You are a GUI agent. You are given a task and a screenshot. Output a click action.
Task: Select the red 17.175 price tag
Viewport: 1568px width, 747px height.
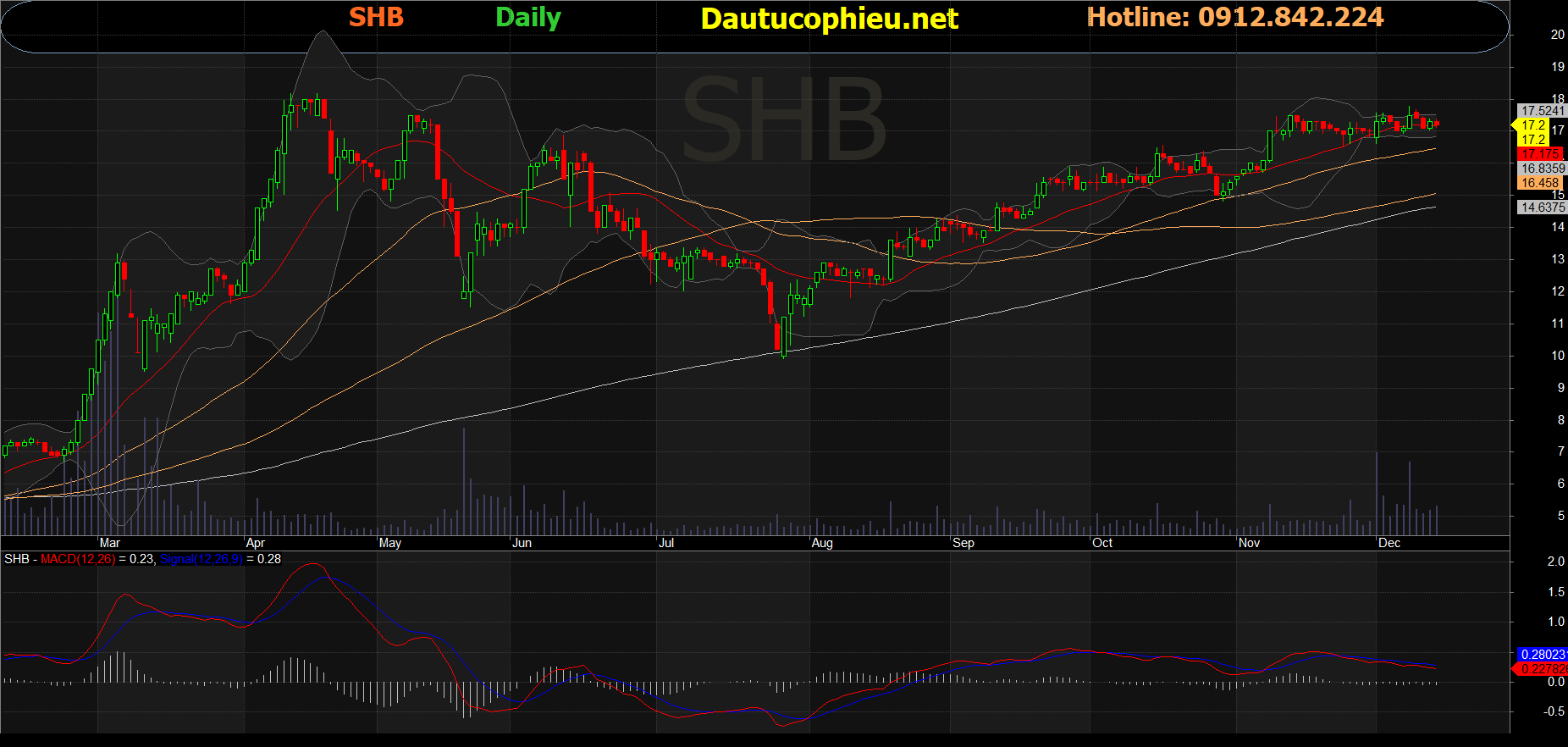(1540, 154)
